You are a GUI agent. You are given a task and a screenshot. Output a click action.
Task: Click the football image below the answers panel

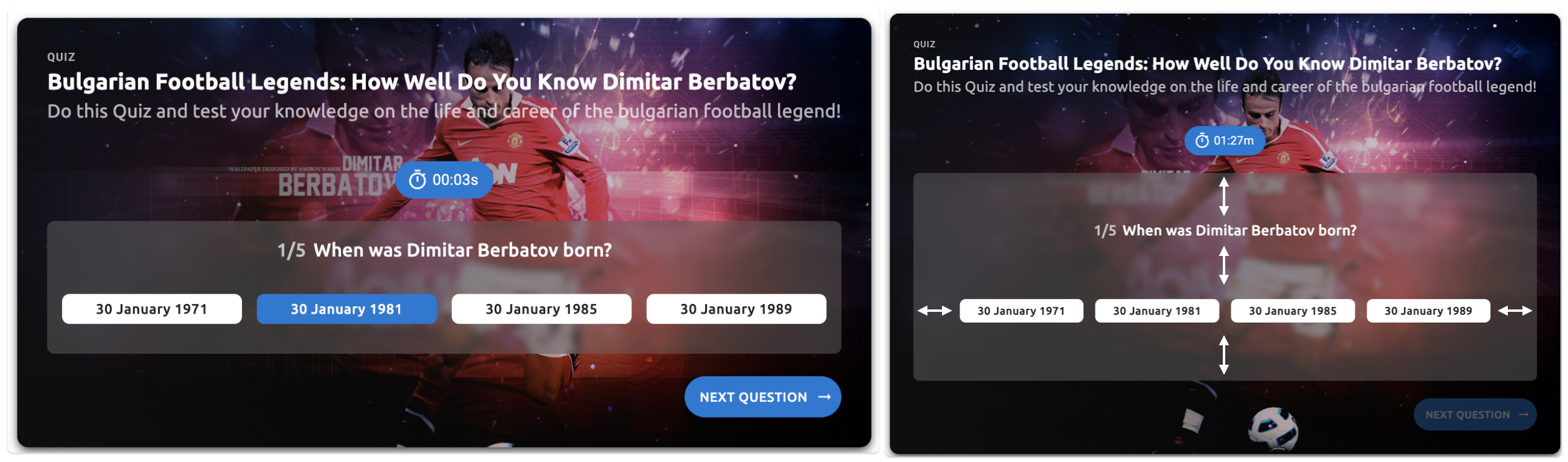tap(1273, 428)
